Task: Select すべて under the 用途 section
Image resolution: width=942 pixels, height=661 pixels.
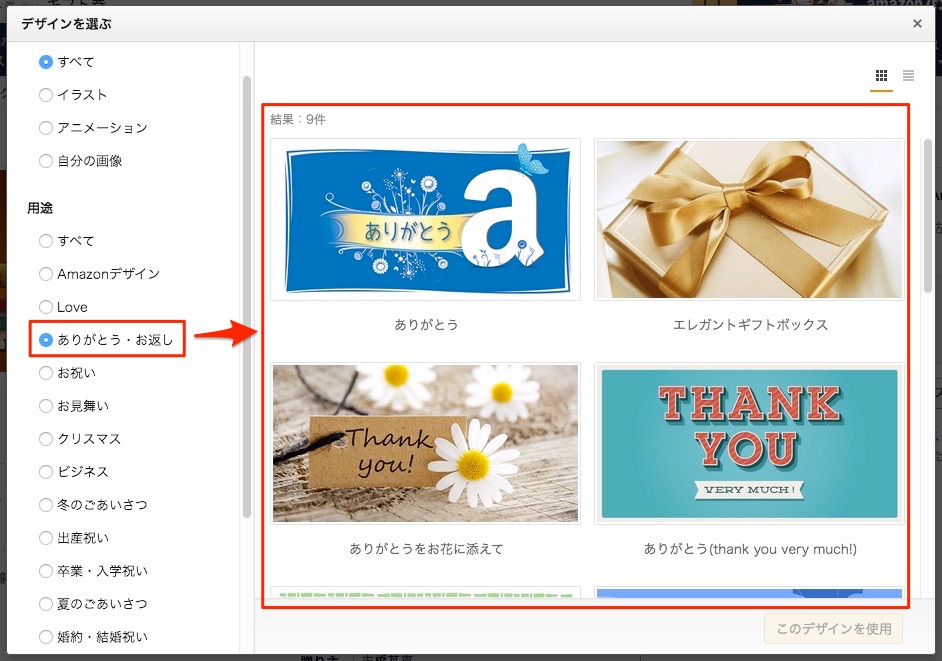Action: coord(46,241)
